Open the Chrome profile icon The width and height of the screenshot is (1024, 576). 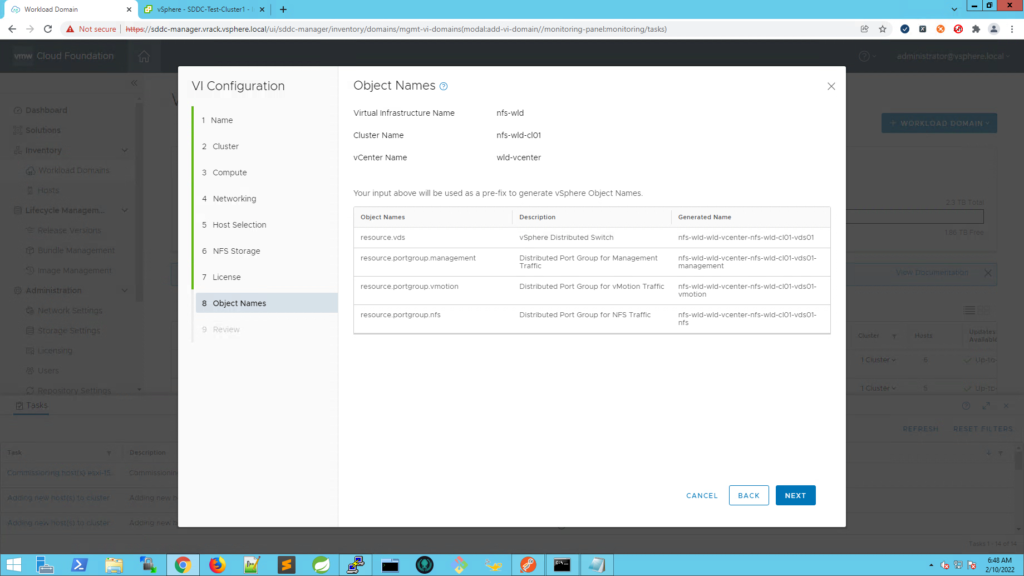tap(993, 29)
